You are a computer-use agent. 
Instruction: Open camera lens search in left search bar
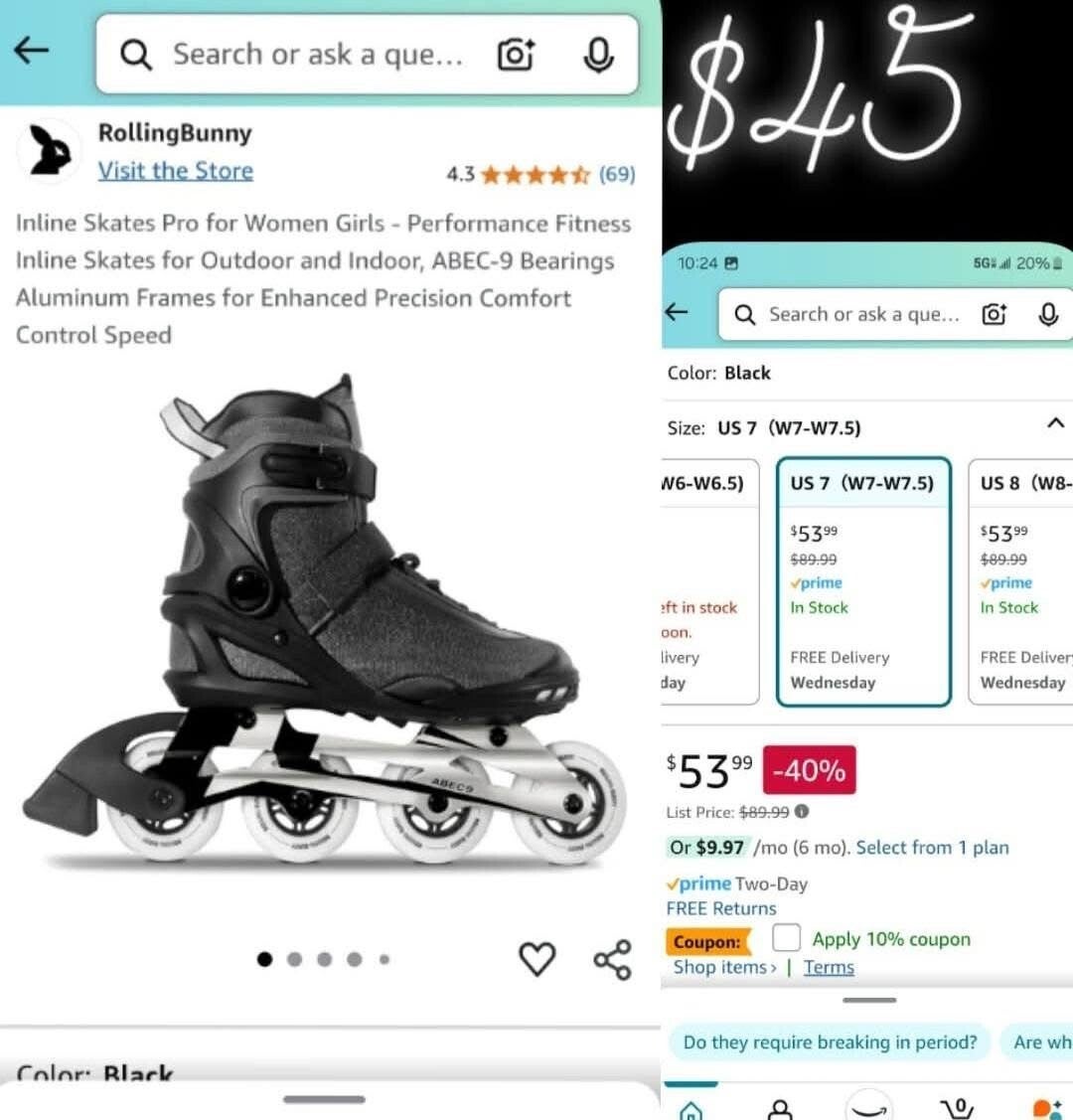[516, 55]
